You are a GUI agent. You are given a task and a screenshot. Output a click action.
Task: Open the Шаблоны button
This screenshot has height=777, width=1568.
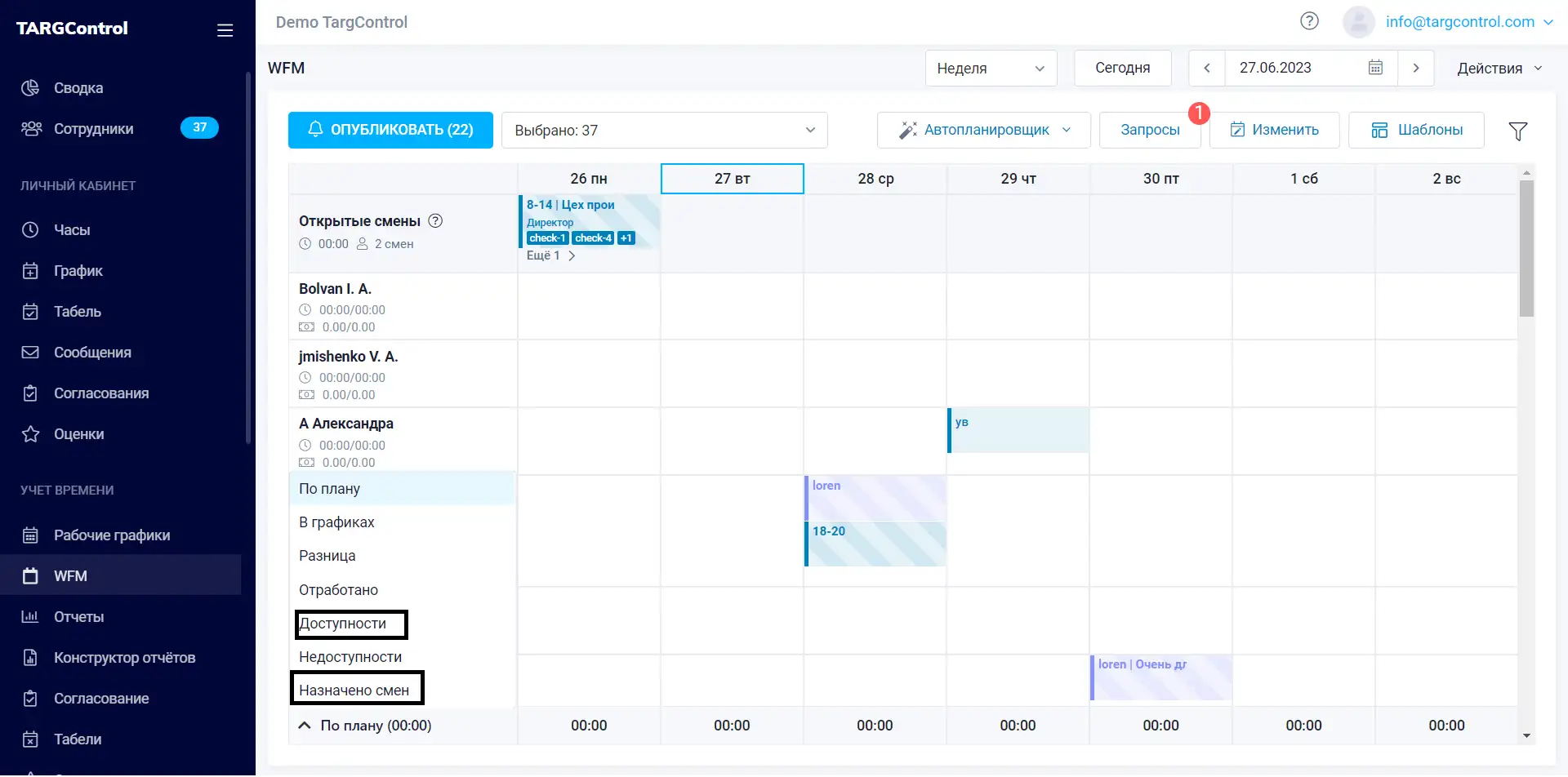(x=1416, y=131)
